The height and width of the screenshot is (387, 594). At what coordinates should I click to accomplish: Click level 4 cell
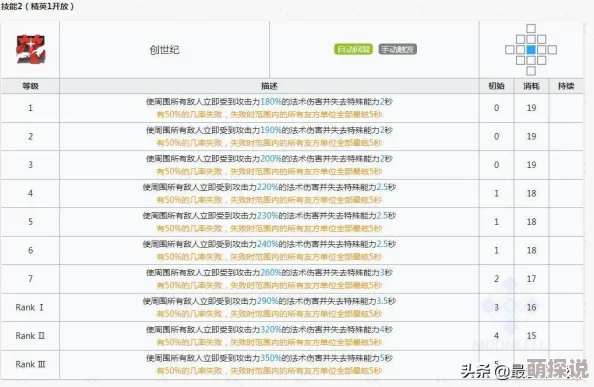30,194
